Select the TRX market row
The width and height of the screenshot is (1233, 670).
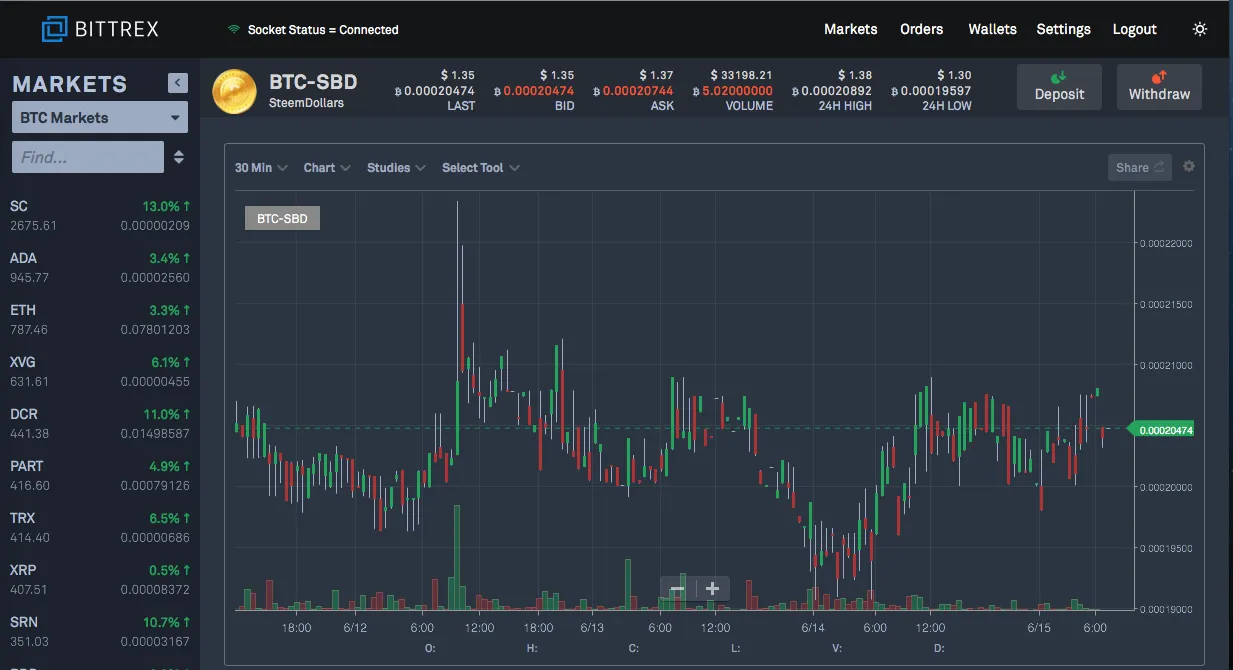pyautogui.click(x=100, y=527)
